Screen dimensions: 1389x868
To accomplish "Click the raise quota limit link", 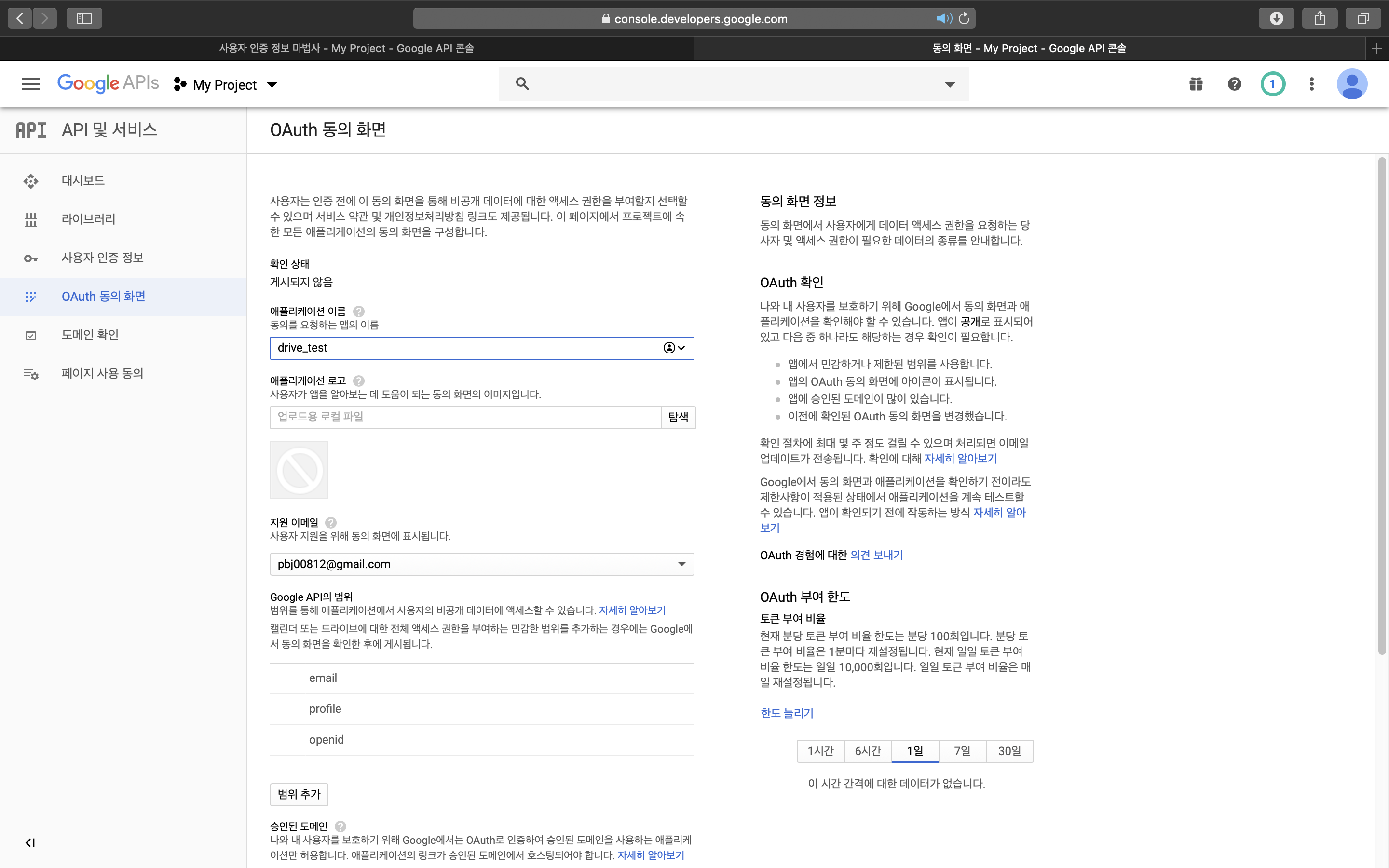I will [x=787, y=713].
